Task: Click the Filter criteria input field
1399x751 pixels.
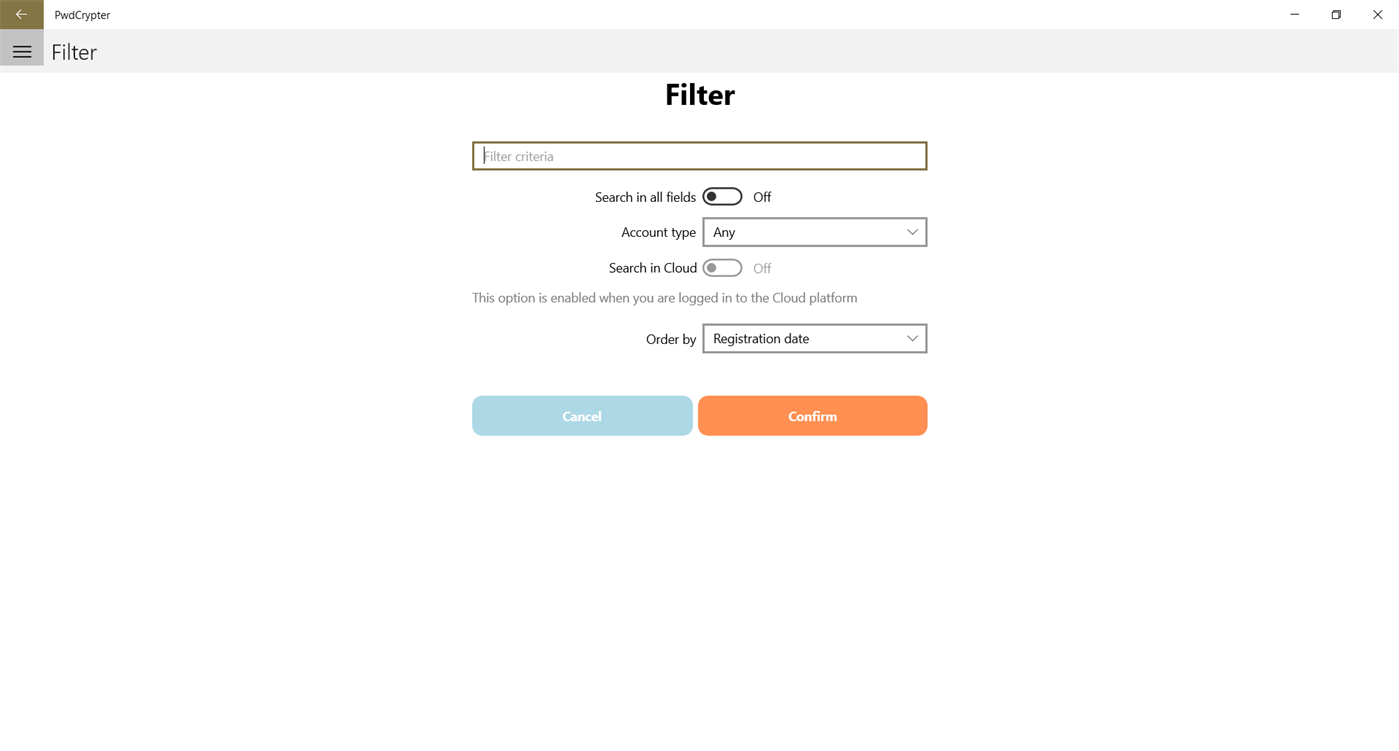Action: click(699, 155)
